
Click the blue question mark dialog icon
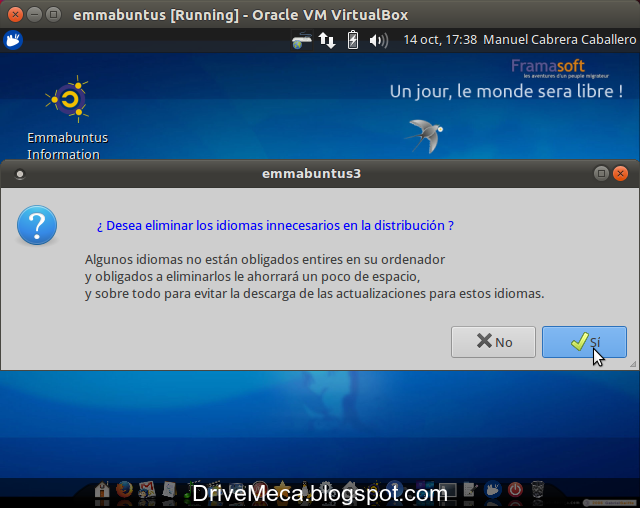pos(37,225)
